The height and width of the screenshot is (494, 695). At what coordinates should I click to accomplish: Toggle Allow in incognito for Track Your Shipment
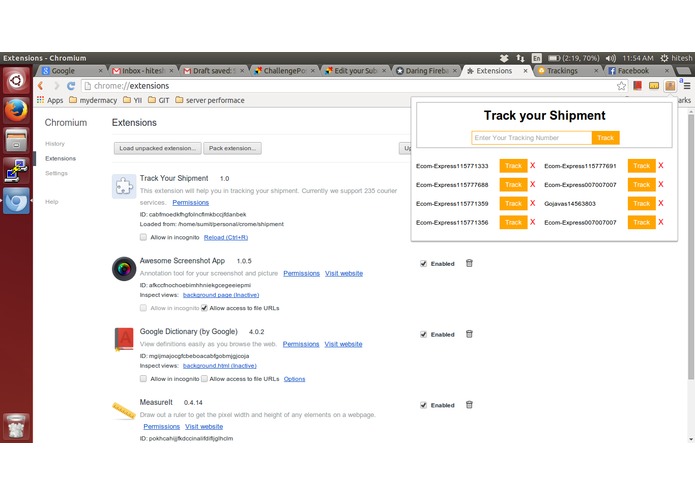click(143, 237)
